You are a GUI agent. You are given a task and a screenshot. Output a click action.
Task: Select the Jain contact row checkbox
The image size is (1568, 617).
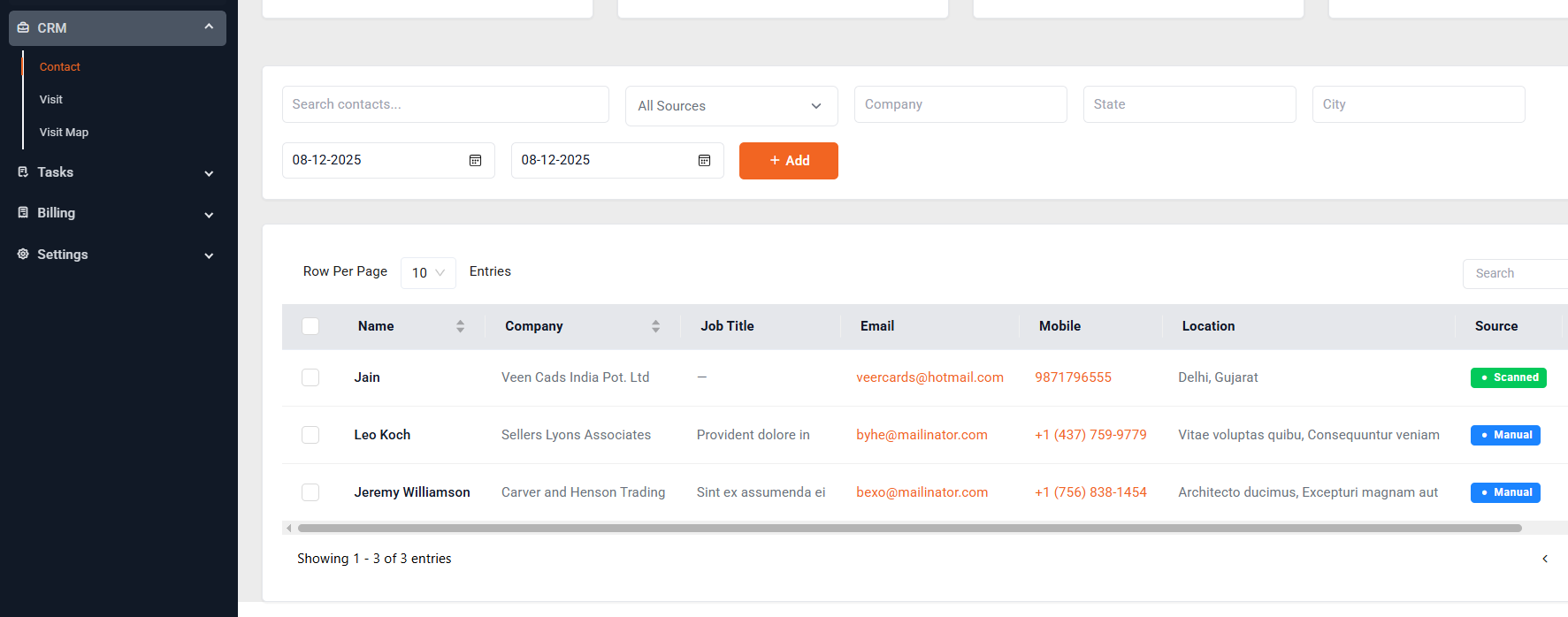tap(310, 377)
